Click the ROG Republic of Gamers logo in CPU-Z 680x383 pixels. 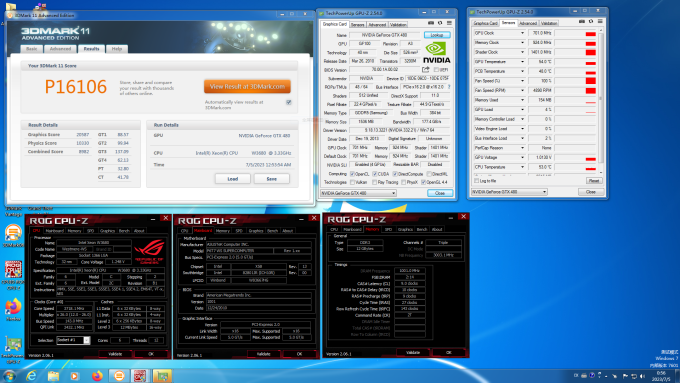(x=149, y=252)
